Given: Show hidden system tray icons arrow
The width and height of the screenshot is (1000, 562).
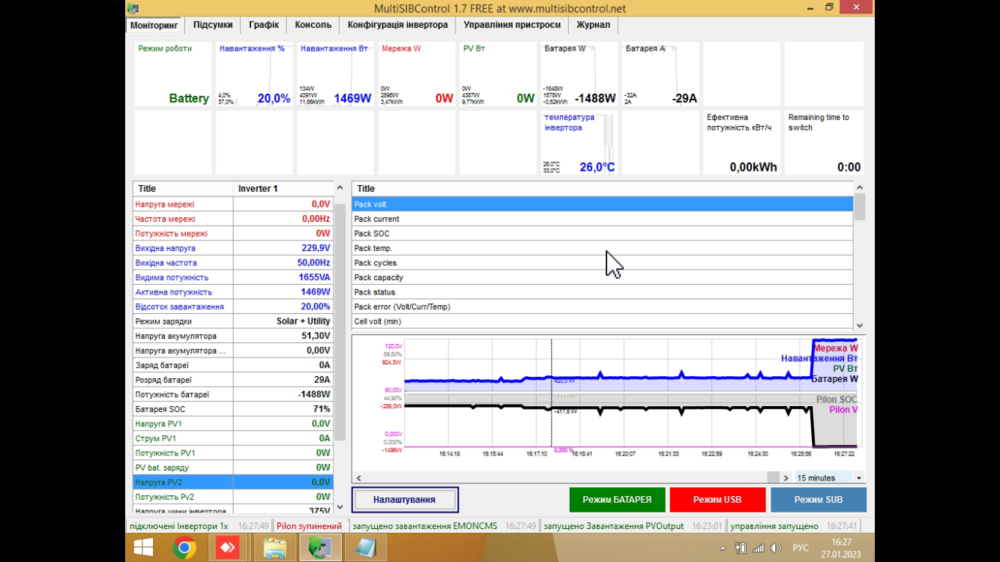Looking at the screenshot, I should coord(723,548).
